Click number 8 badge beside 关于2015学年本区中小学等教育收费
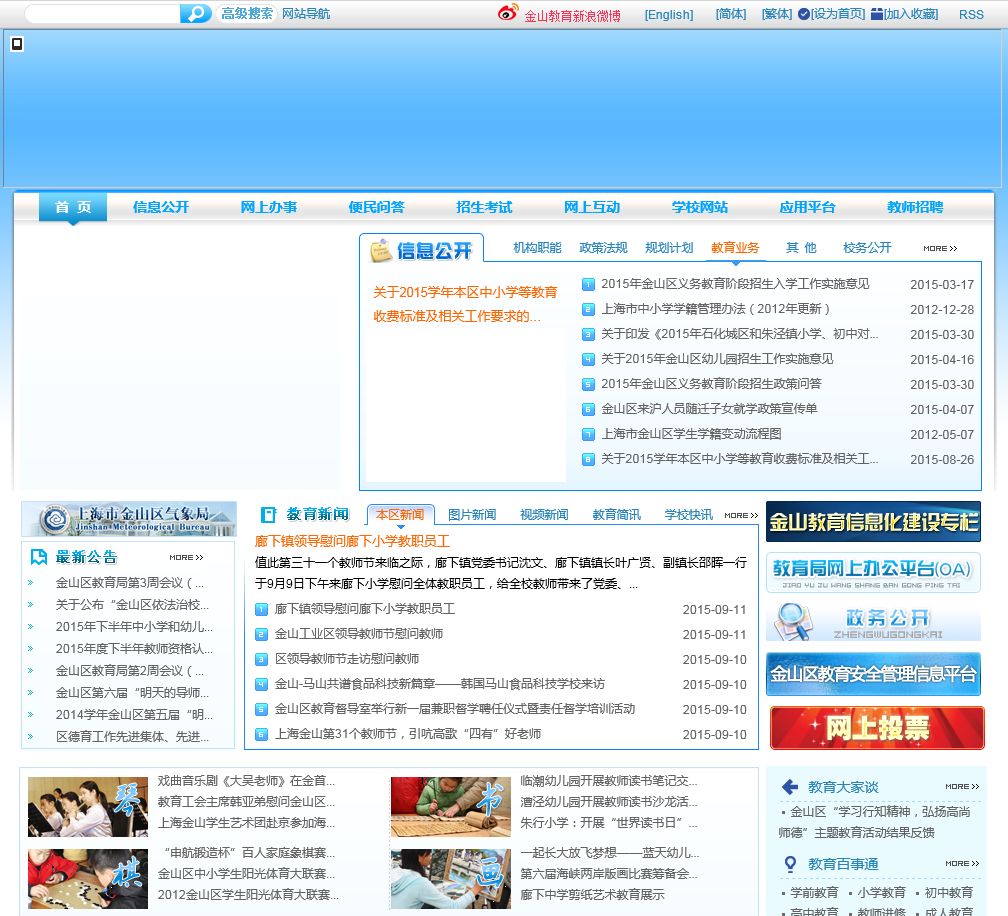 tap(588, 460)
